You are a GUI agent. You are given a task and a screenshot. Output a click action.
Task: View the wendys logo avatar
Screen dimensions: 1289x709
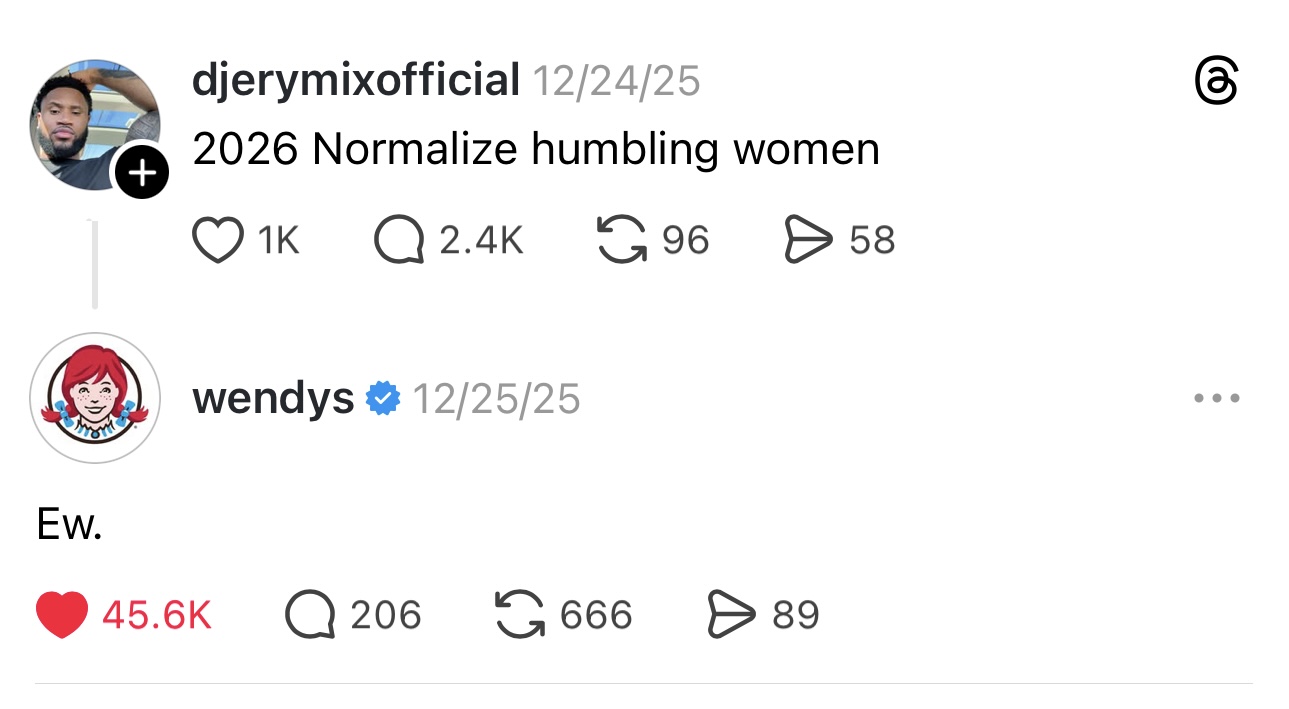pyautogui.click(x=95, y=398)
